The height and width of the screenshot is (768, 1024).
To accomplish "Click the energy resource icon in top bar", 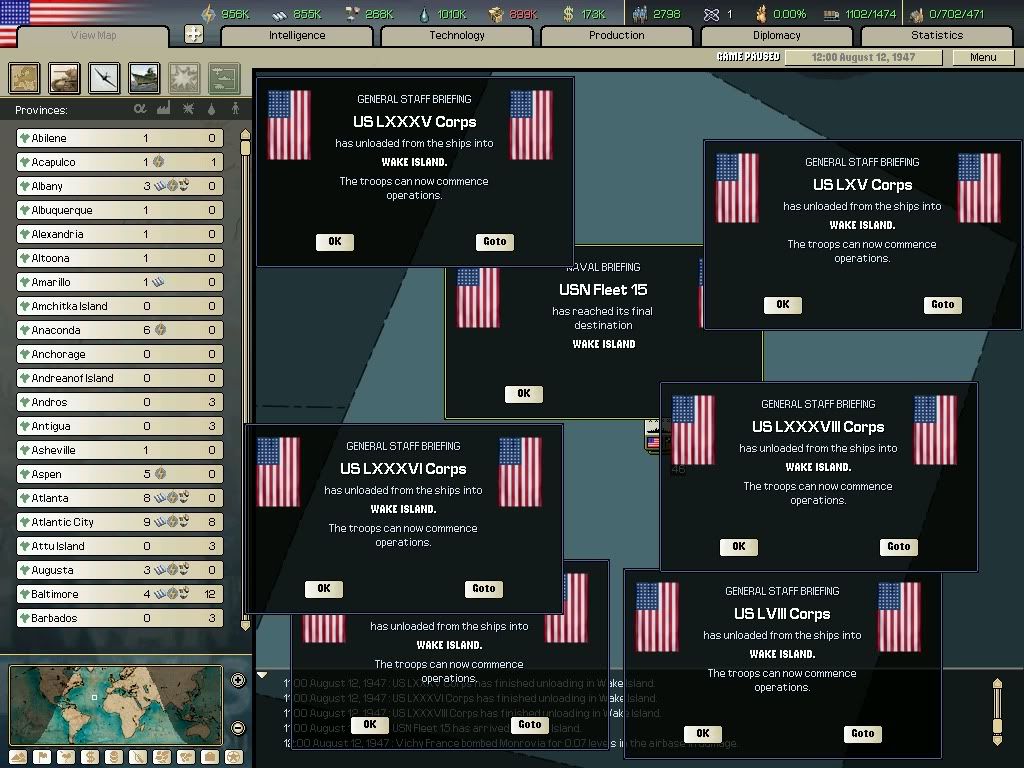I will [208, 13].
